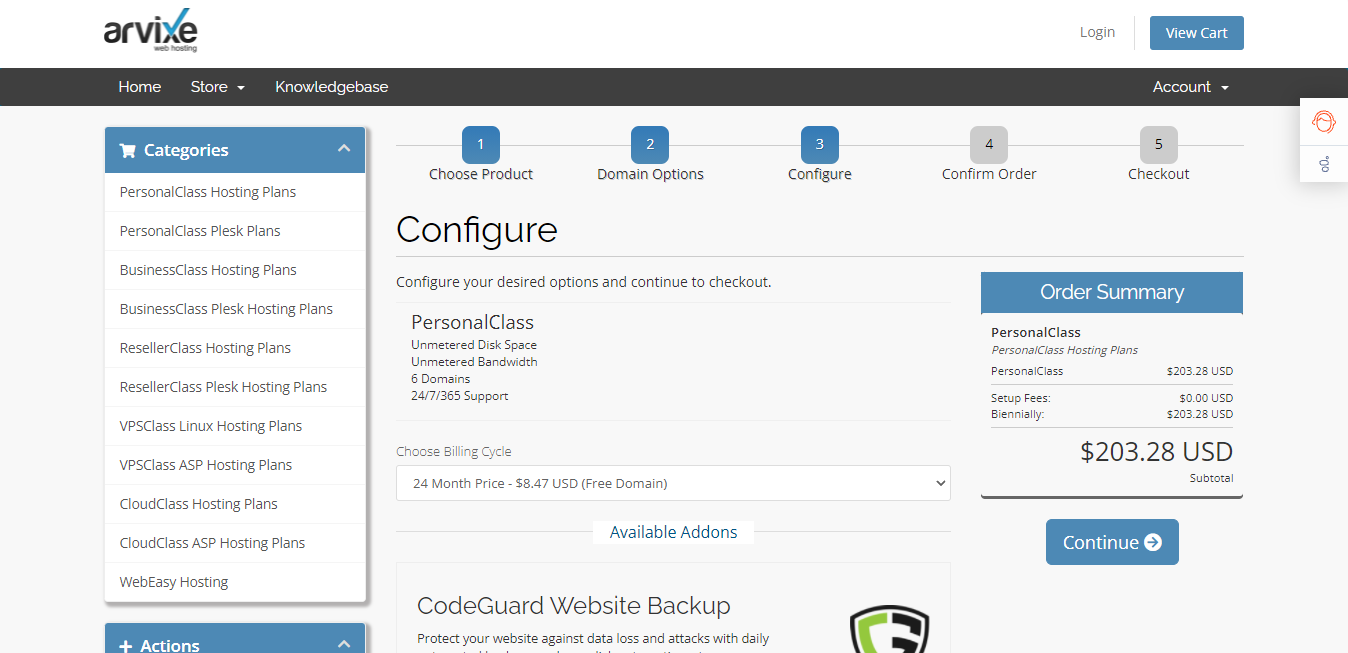1348x653 pixels.
Task: Click the italic PersonalClass Hosting Plans text
Action: [x=1065, y=350]
